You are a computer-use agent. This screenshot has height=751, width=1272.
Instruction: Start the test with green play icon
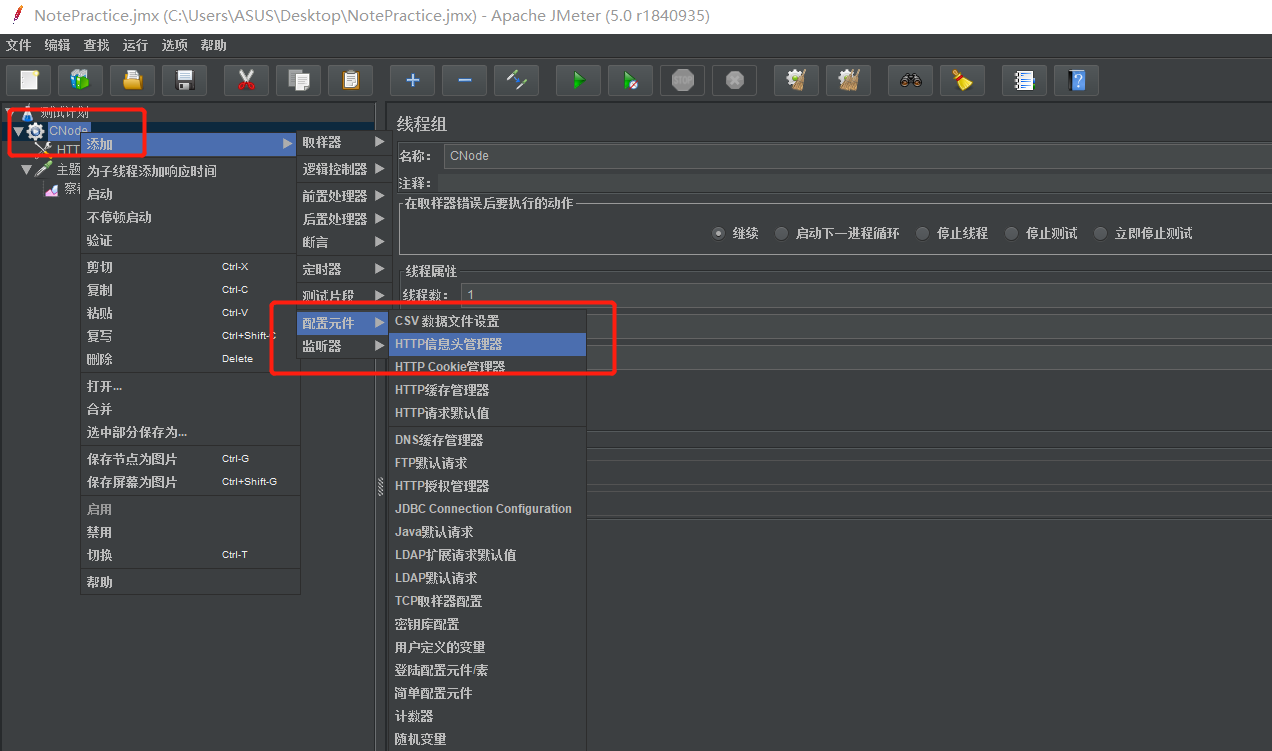[x=578, y=80]
